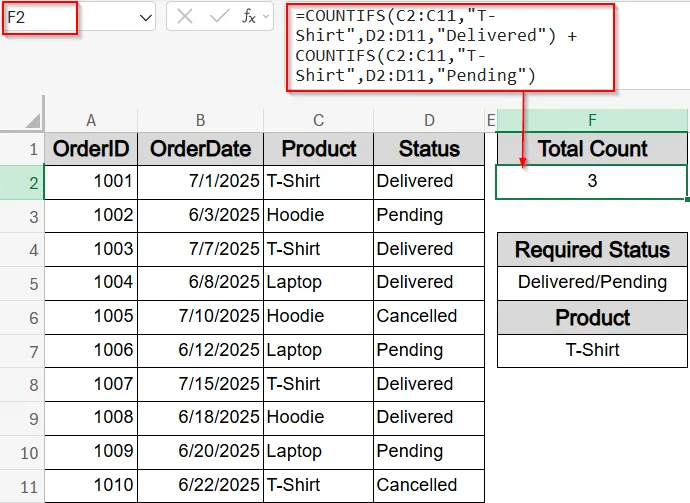Select the date cell 6/12/2025
The height and width of the screenshot is (503, 690).
[x=201, y=351]
